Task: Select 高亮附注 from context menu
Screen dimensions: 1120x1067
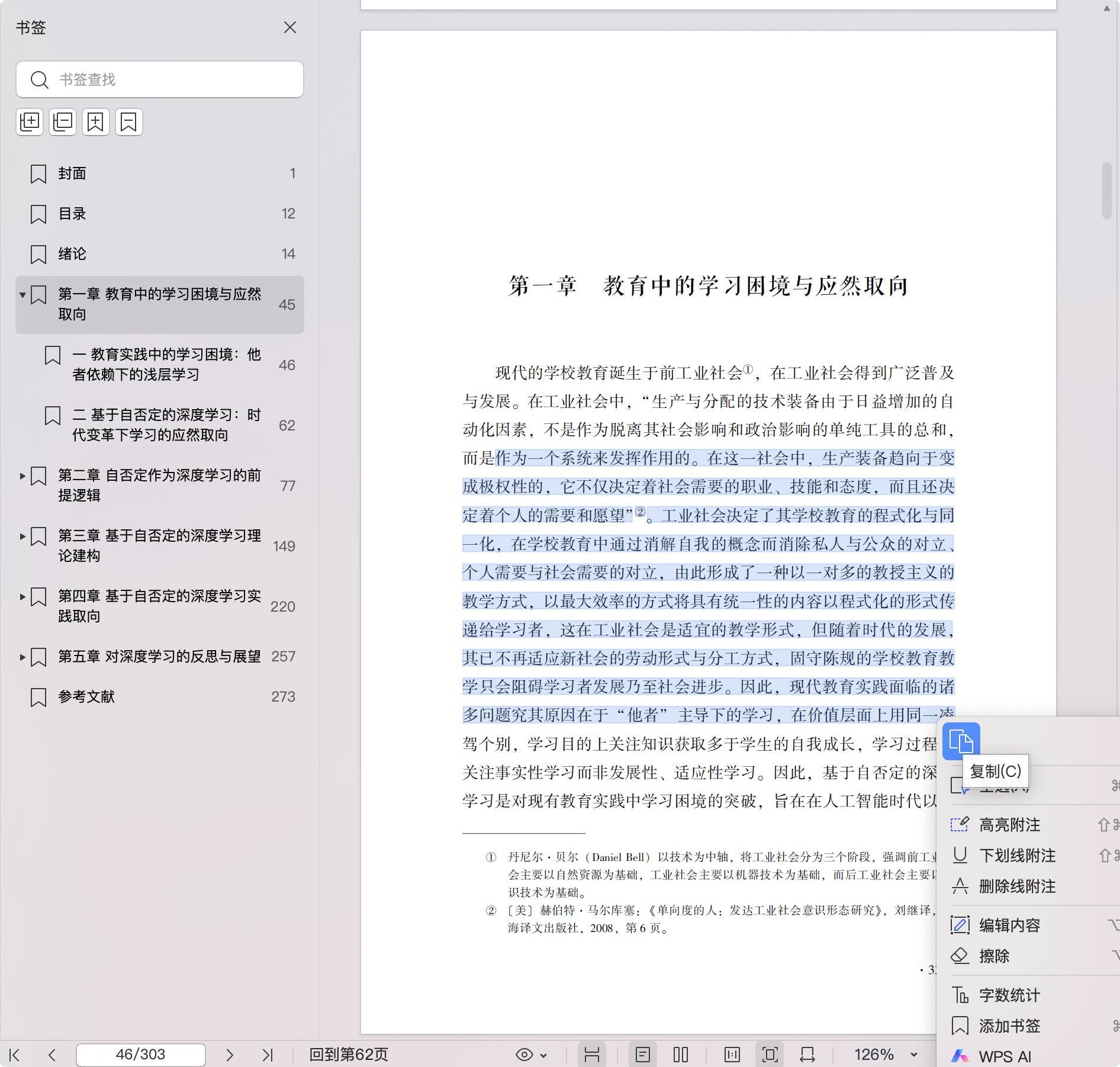Action: [x=1009, y=825]
